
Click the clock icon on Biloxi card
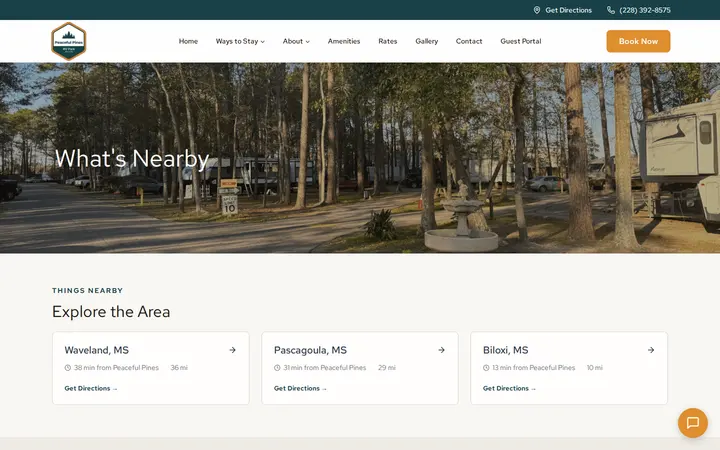(x=486, y=368)
